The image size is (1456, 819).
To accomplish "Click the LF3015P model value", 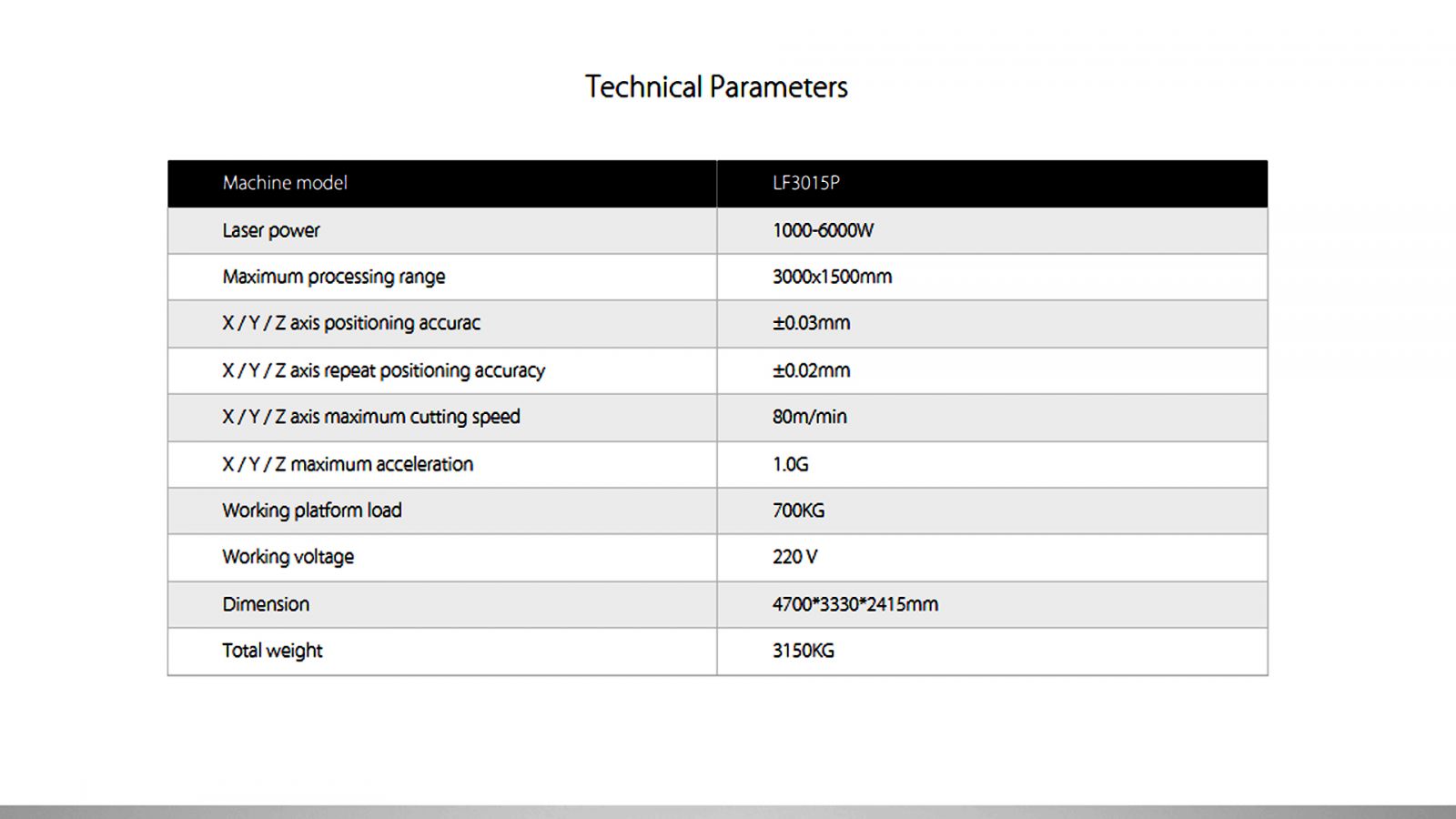I will point(806,183).
